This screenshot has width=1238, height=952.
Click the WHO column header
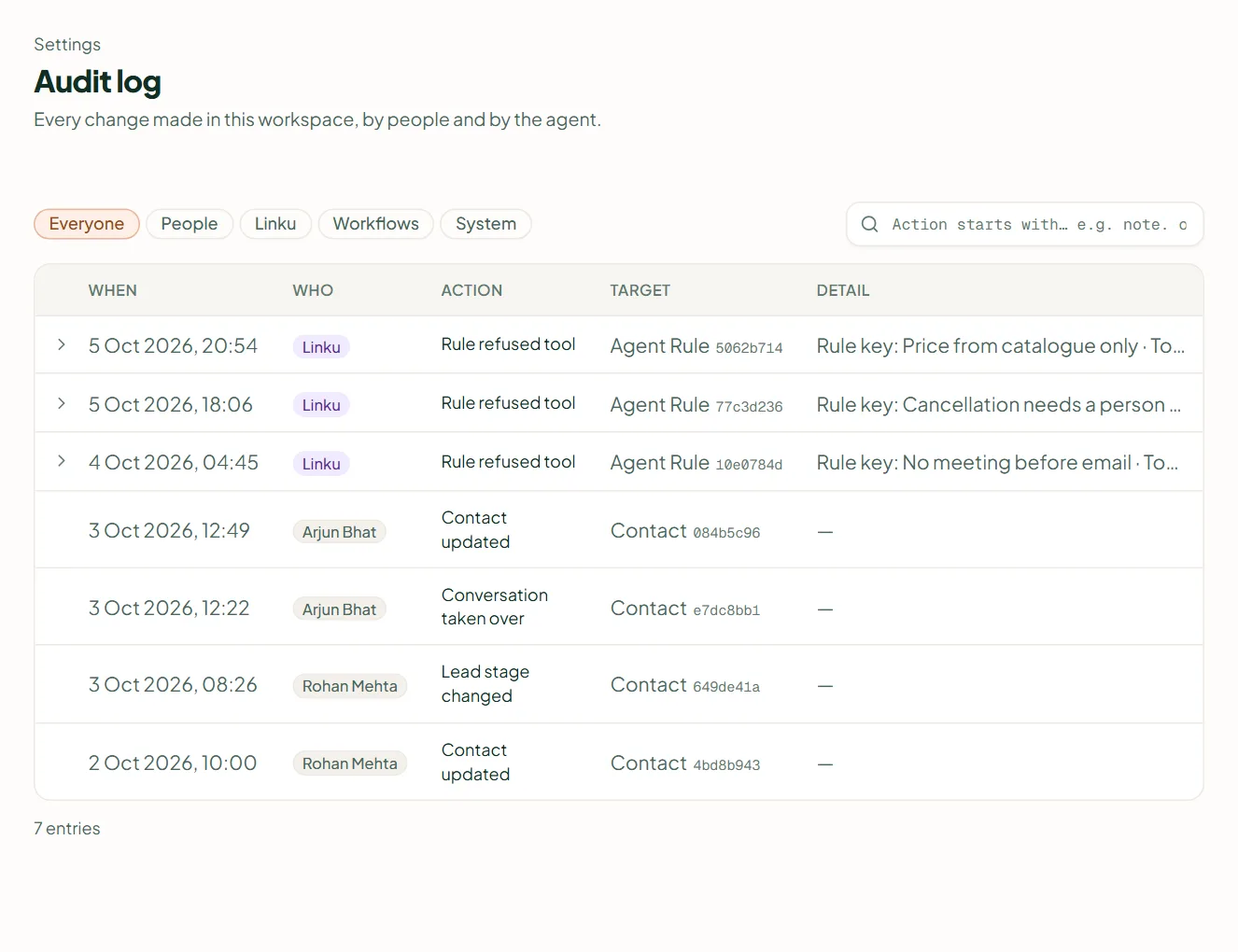(313, 290)
